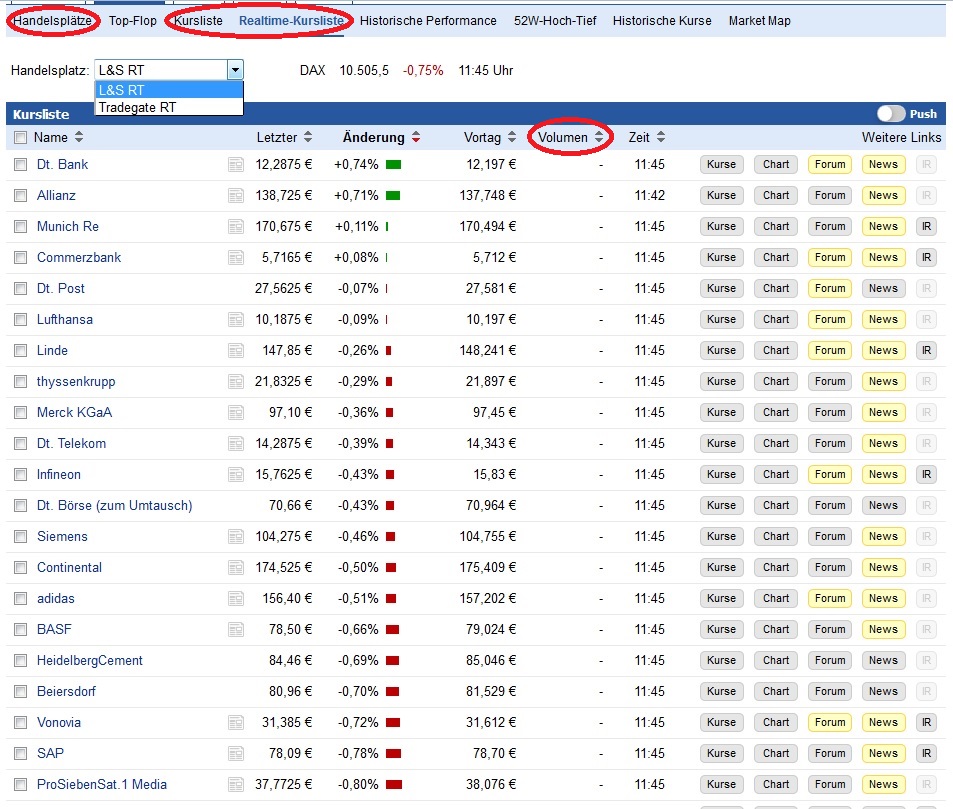Image resolution: width=953 pixels, height=809 pixels.
Task: Sort table by Letzter column arrows
Action: 308,137
